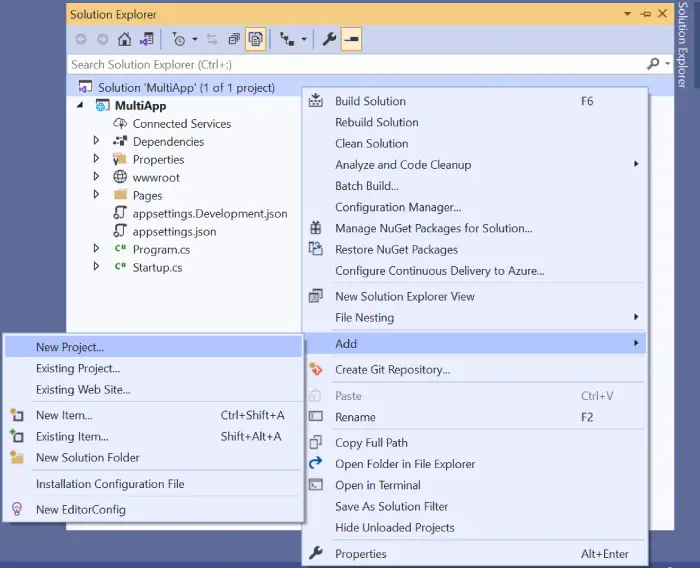Click the Back navigation arrow in toolbar
700x568 pixels.
(x=81, y=39)
